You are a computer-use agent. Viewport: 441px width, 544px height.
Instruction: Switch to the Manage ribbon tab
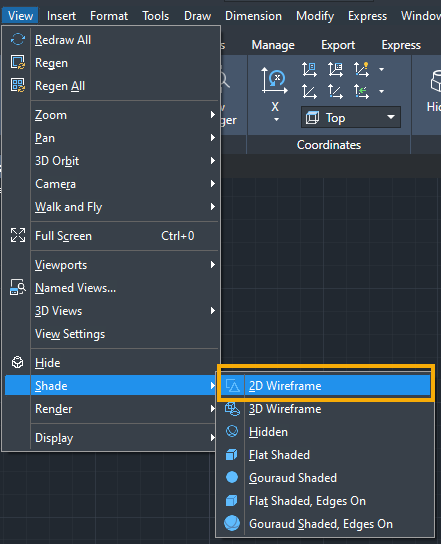click(273, 45)
